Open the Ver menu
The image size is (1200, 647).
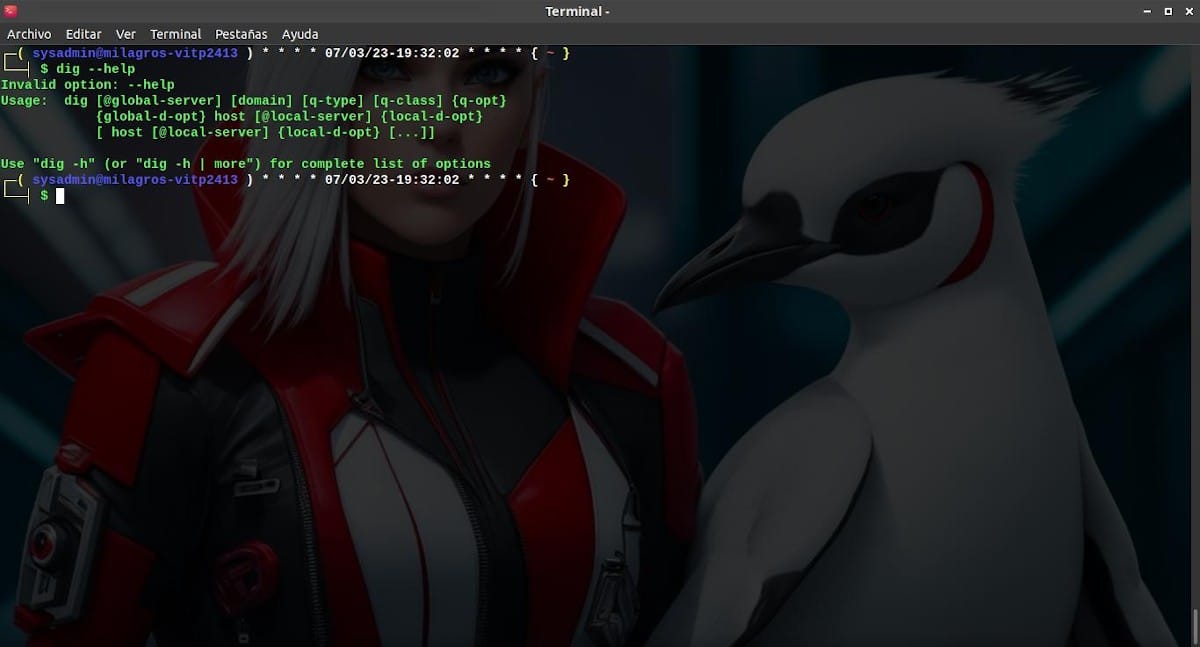(126, 34)
